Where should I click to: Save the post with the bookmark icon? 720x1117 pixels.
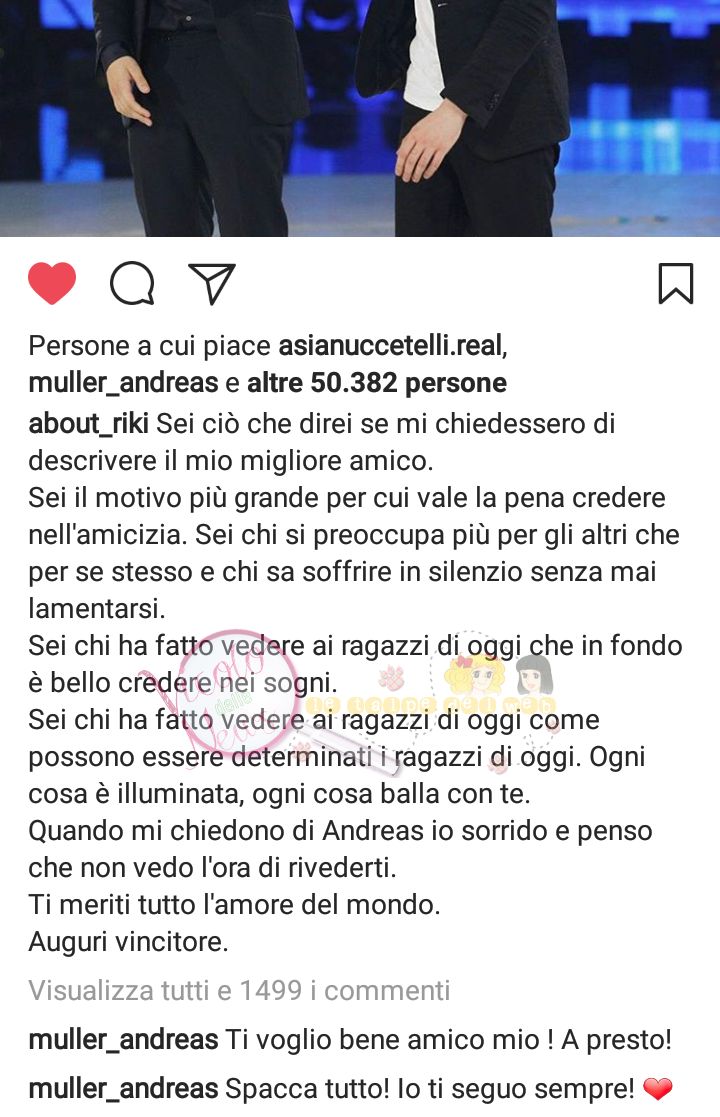coord(675,284)
